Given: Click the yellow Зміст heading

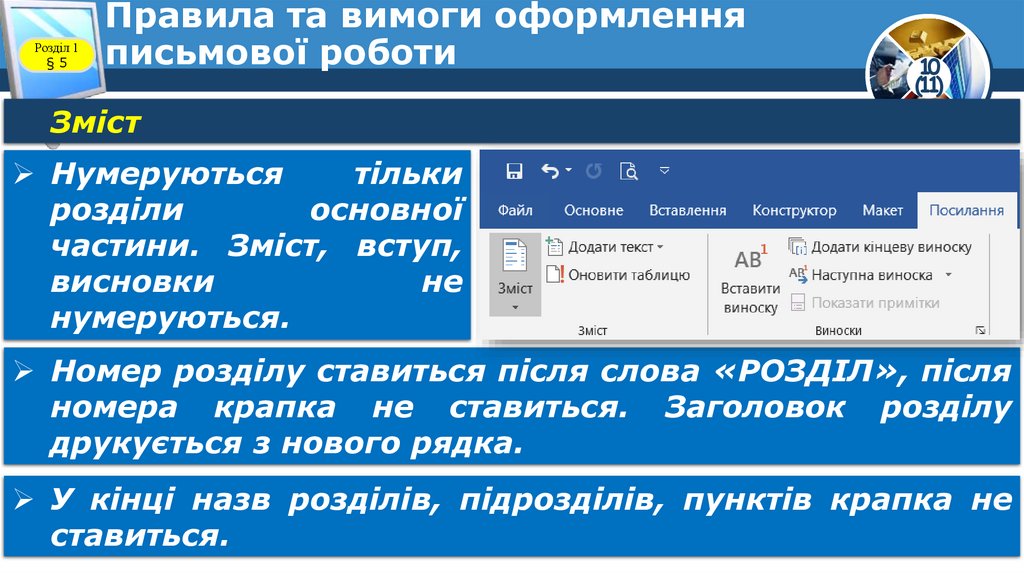Looking at the screenshot, I should click(x=95, y=122).
